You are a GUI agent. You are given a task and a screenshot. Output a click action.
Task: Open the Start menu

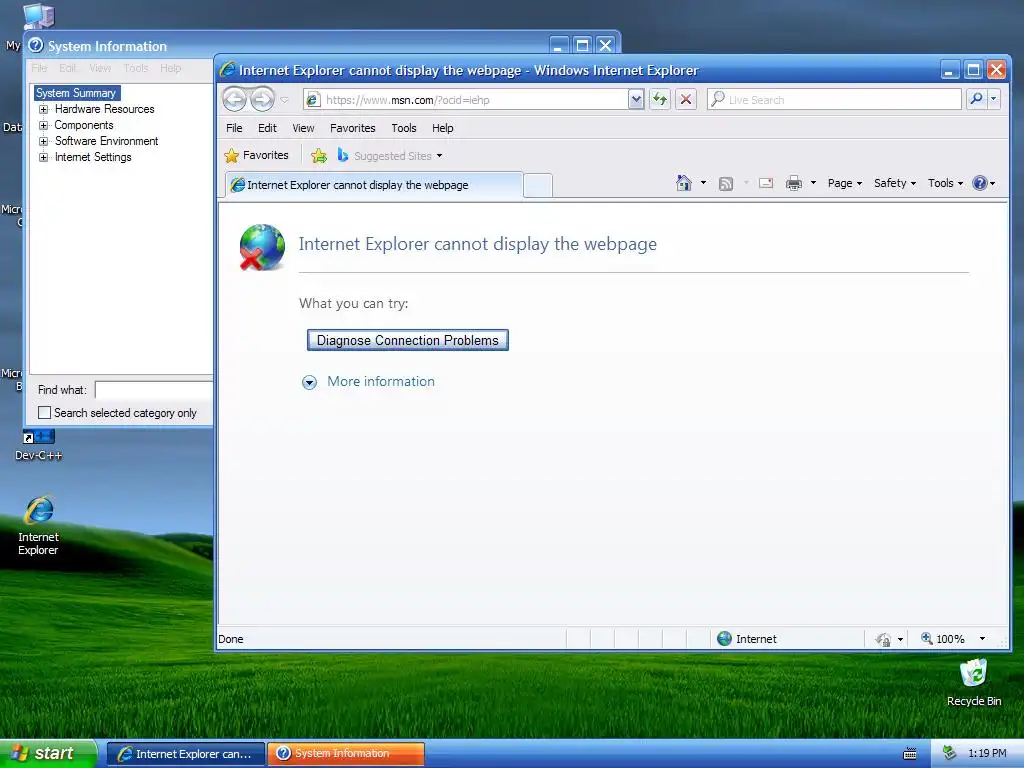coord(48,753)
